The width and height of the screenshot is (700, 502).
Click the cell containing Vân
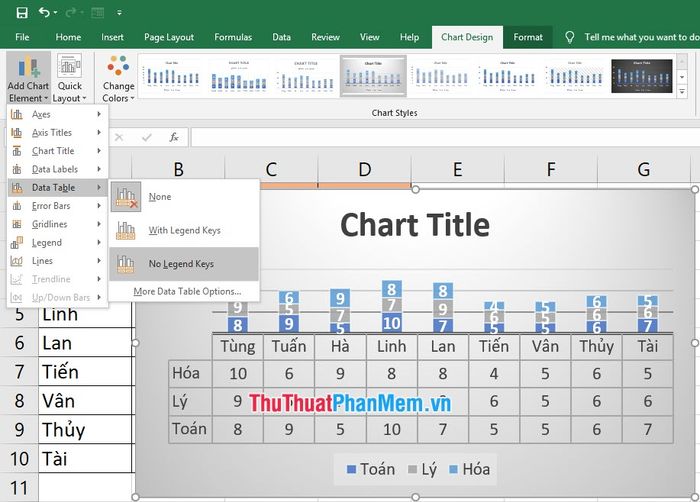coord(86,401)
